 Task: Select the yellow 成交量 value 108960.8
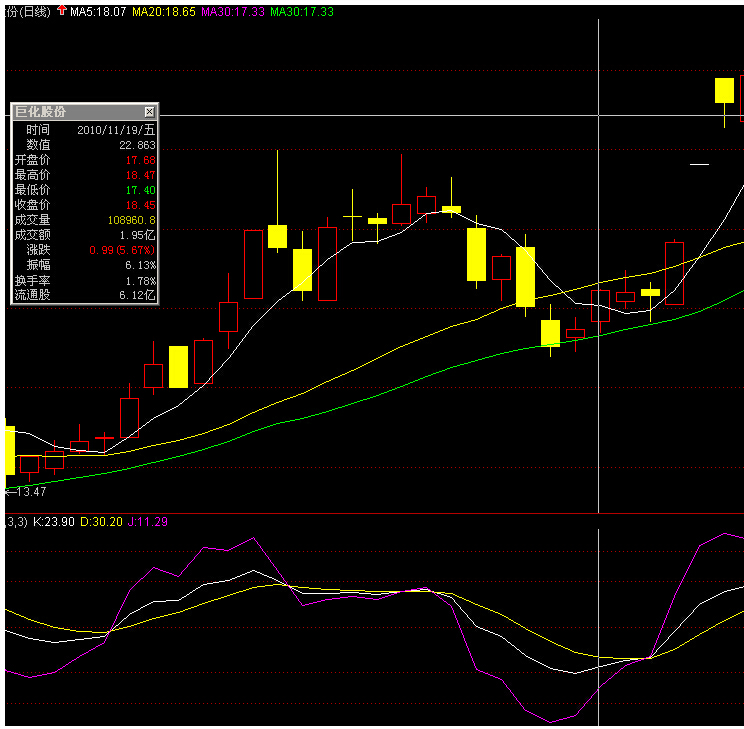click(x=131, y=220)
